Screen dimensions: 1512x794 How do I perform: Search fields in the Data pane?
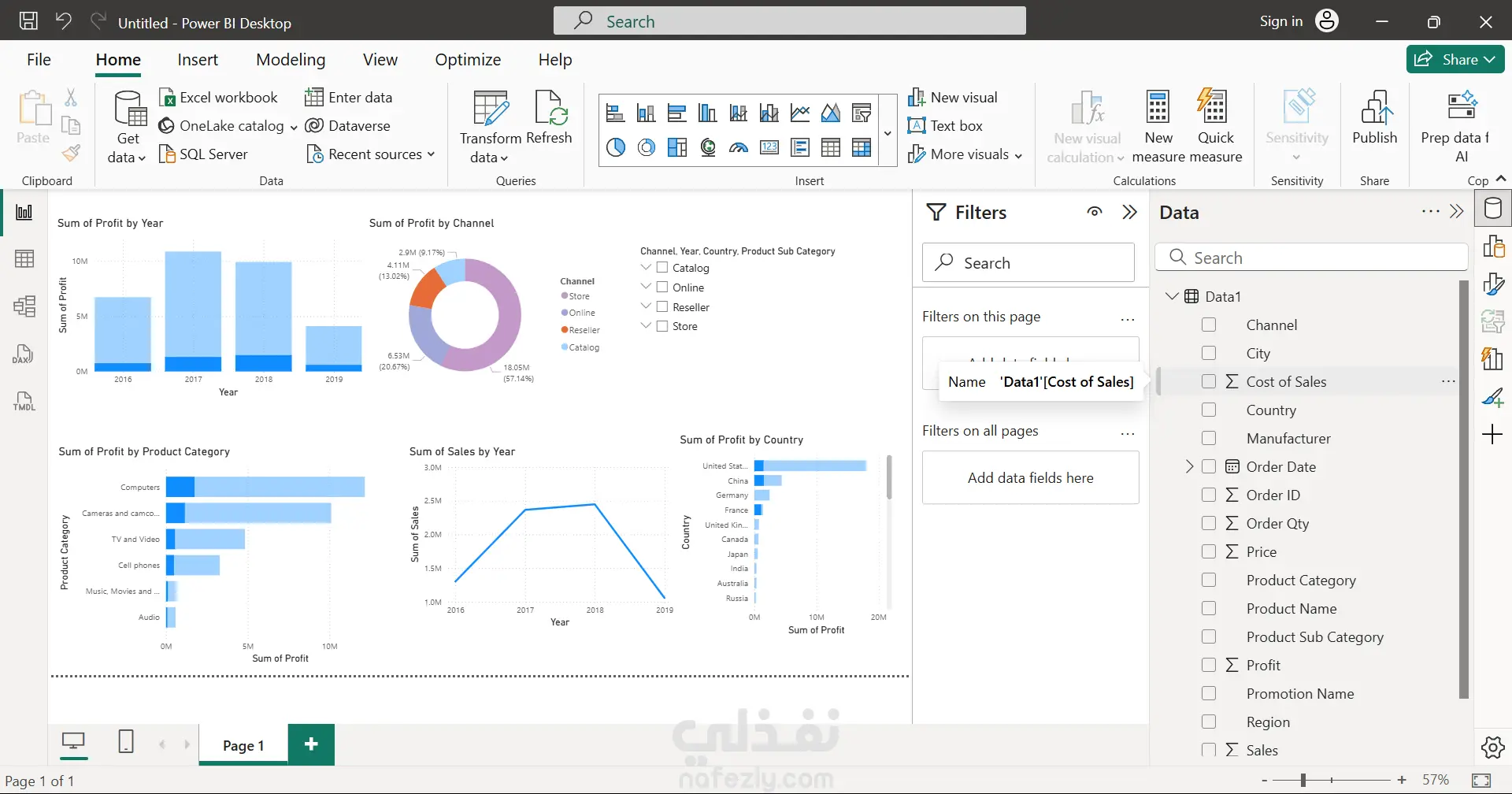coord(1311,258)
